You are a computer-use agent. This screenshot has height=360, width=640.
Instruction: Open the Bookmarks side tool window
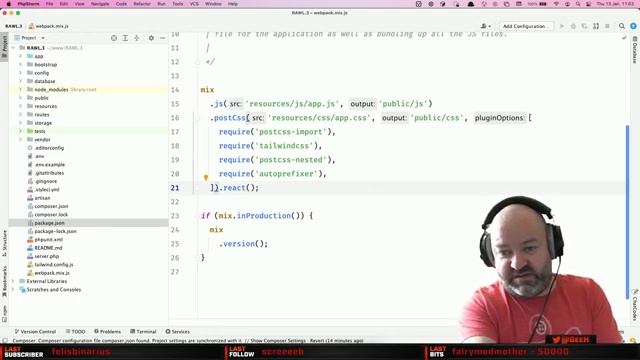pyautogui.click(x=4, y=282)
